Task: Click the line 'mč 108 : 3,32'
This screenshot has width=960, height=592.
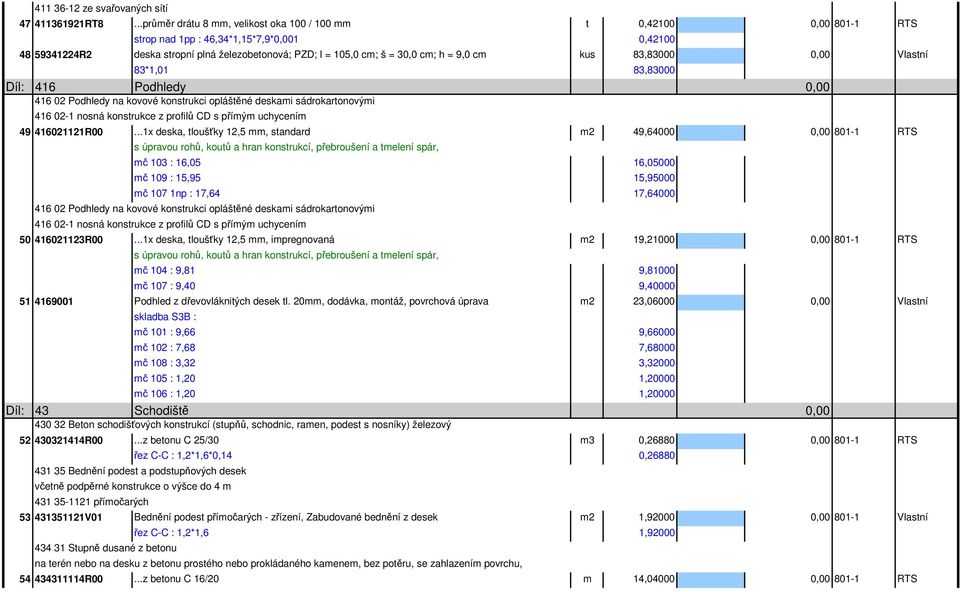Action: [164, 363]
